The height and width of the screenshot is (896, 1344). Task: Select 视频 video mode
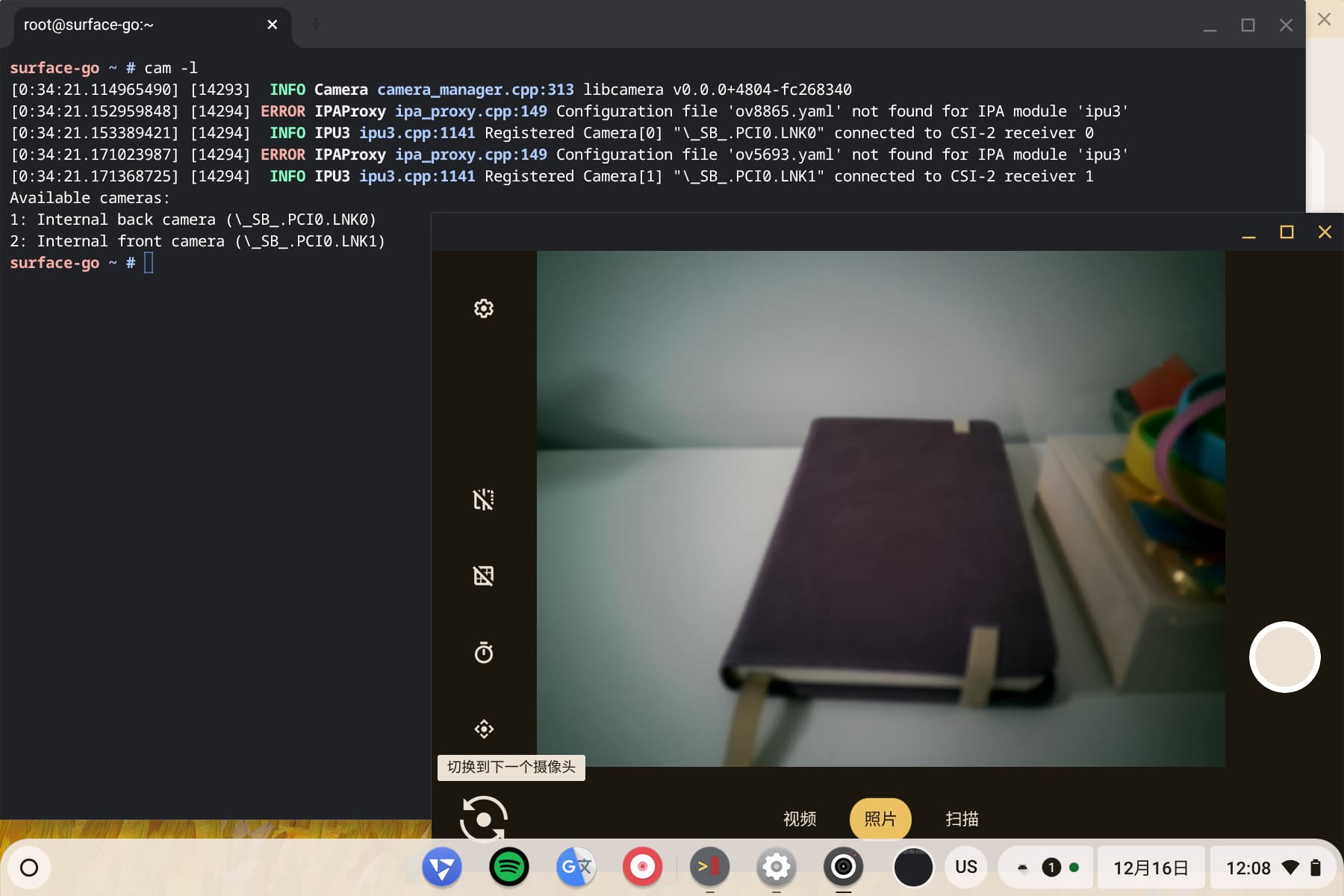799,819
